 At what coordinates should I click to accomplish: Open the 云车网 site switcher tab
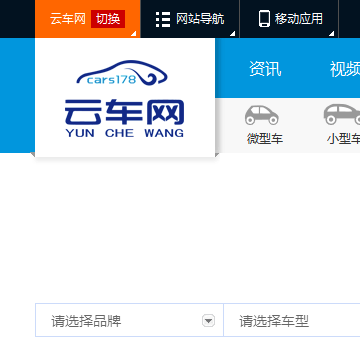point(88,19)
